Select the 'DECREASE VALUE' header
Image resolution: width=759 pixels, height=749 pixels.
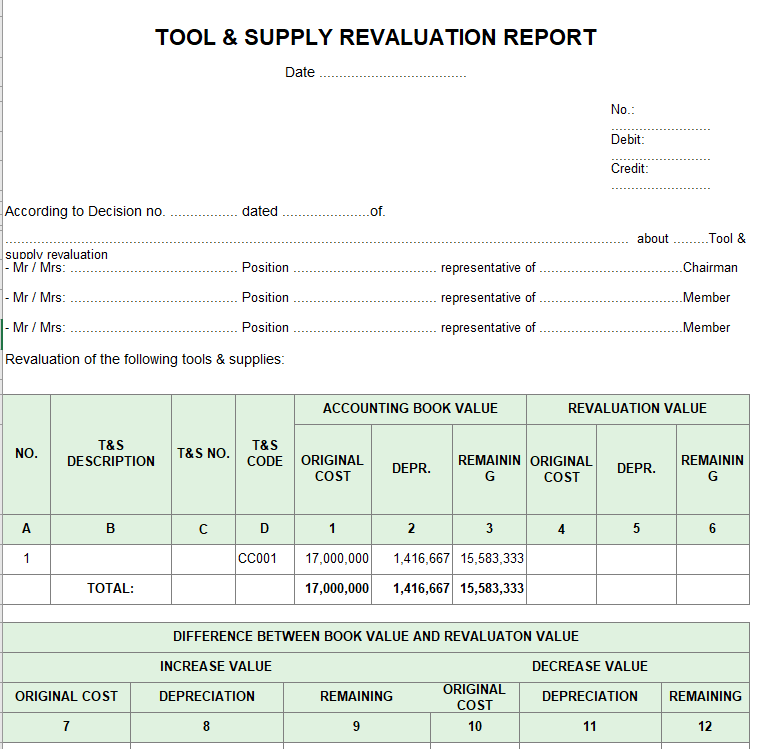coord(590,667)
